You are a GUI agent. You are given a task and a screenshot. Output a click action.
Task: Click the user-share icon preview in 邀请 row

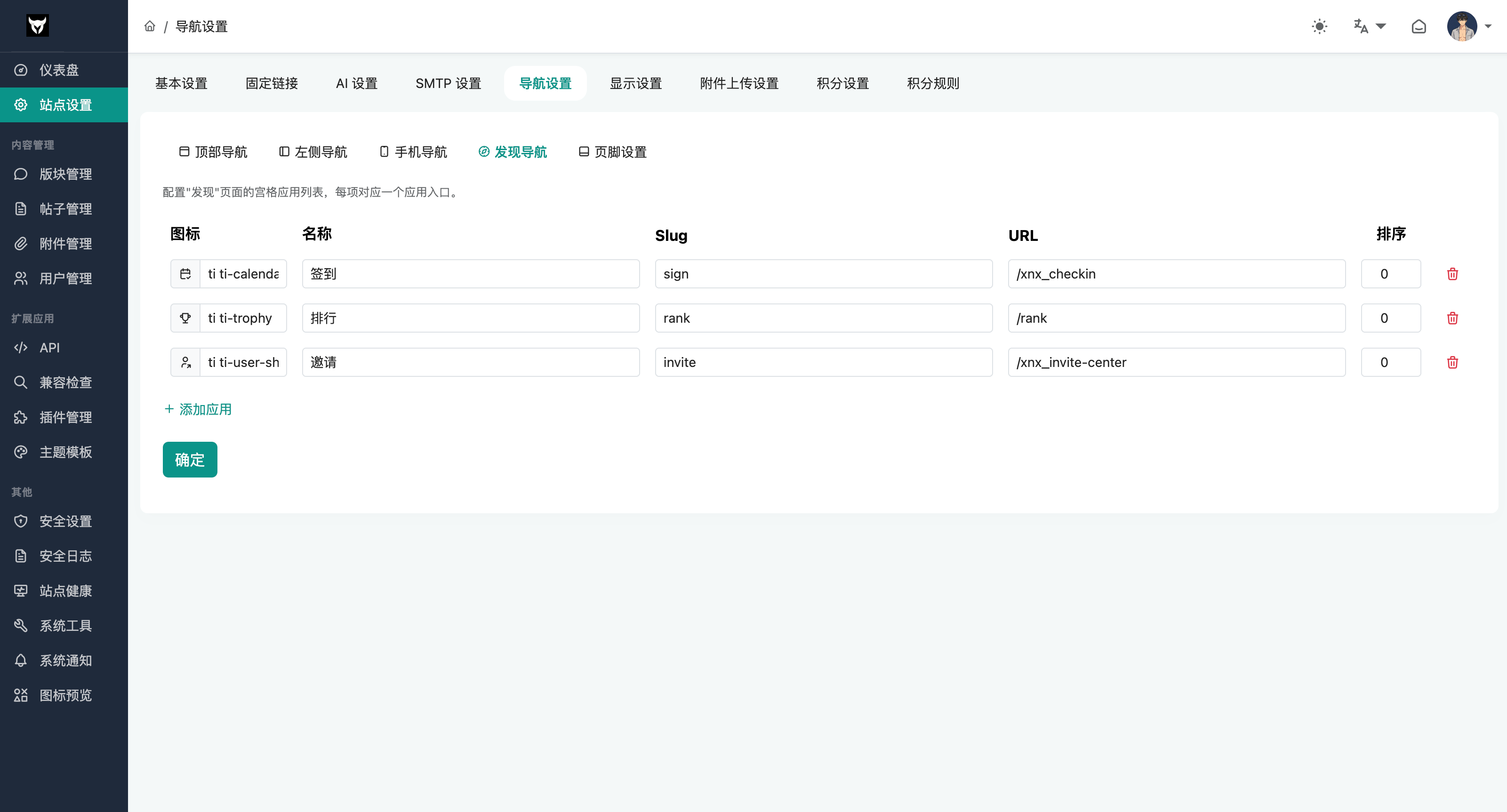point(185,362)
